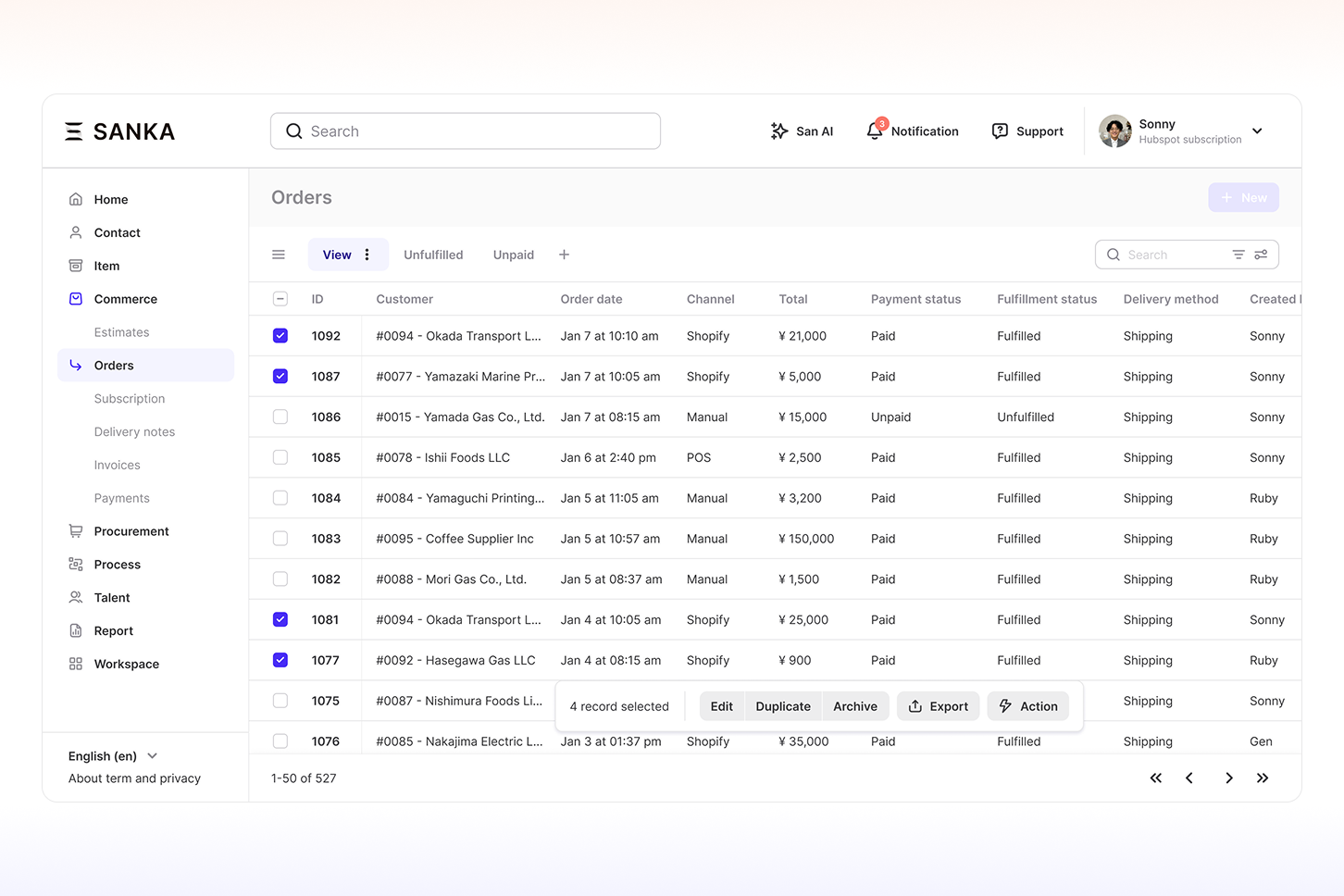
Task: Go to the next page arrow
Action: pyautogui.click(x=1228, y=778)
